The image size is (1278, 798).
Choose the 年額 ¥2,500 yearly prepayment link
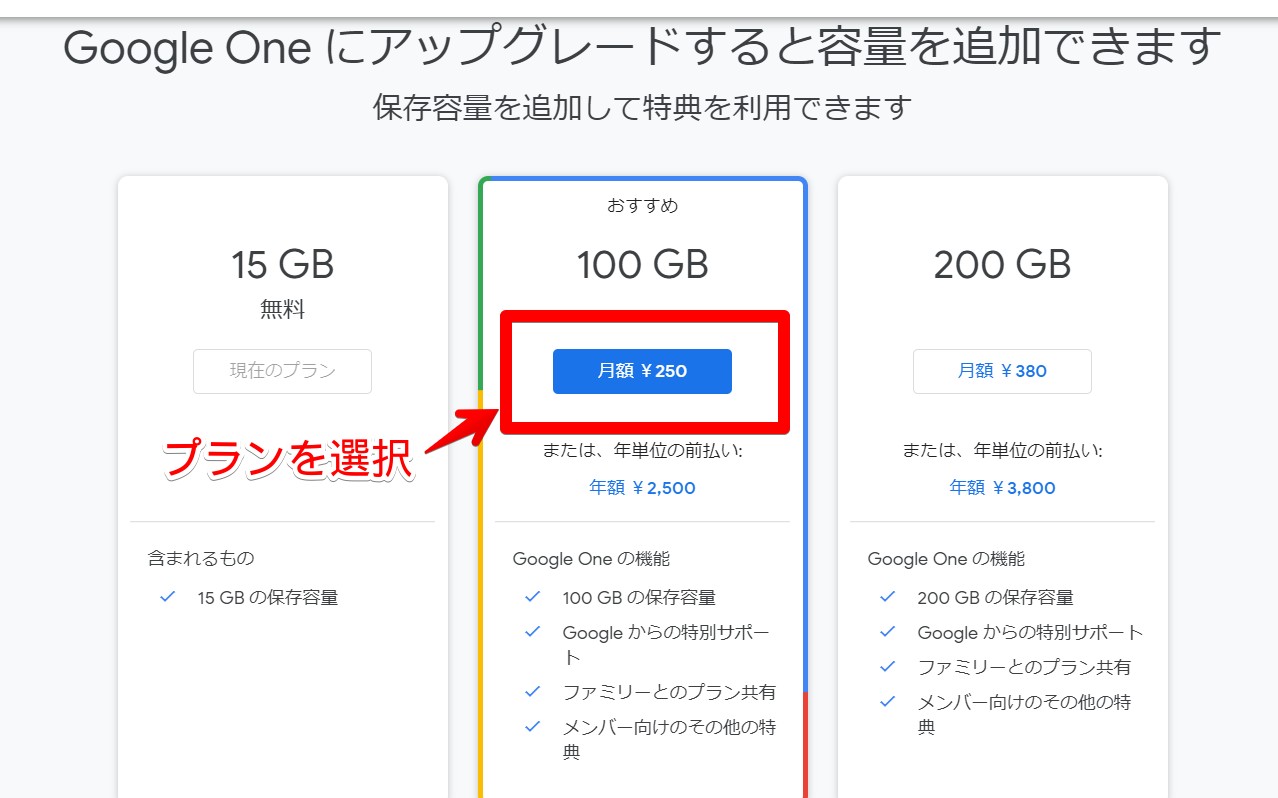click(642, 488)
